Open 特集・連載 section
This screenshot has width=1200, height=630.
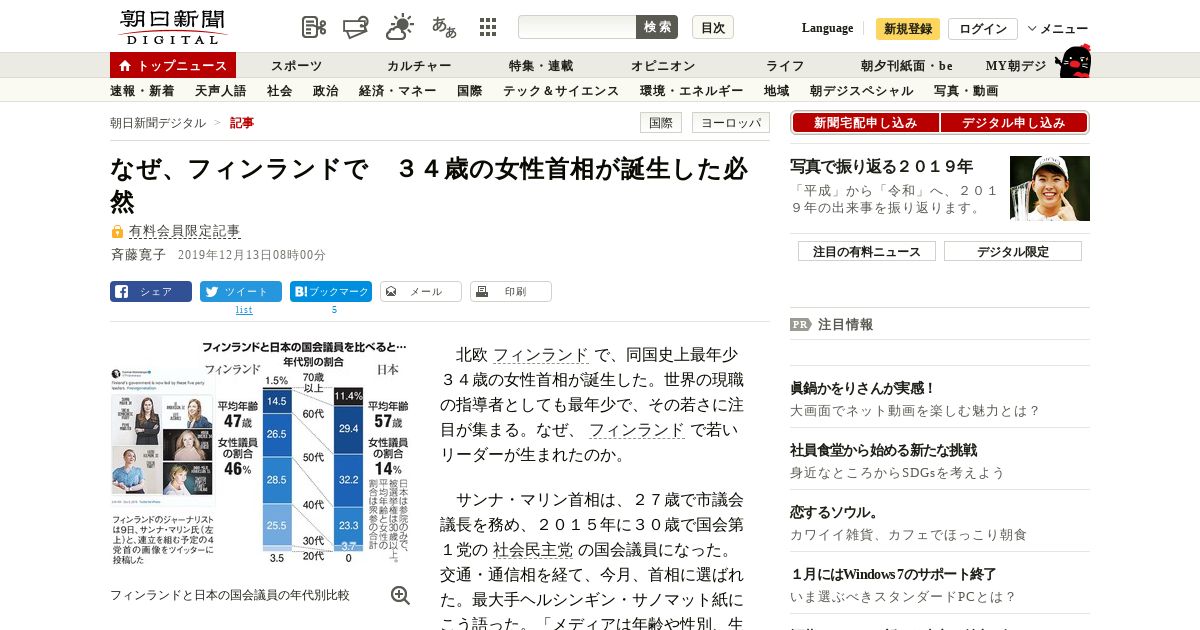(x=541, y=66)
